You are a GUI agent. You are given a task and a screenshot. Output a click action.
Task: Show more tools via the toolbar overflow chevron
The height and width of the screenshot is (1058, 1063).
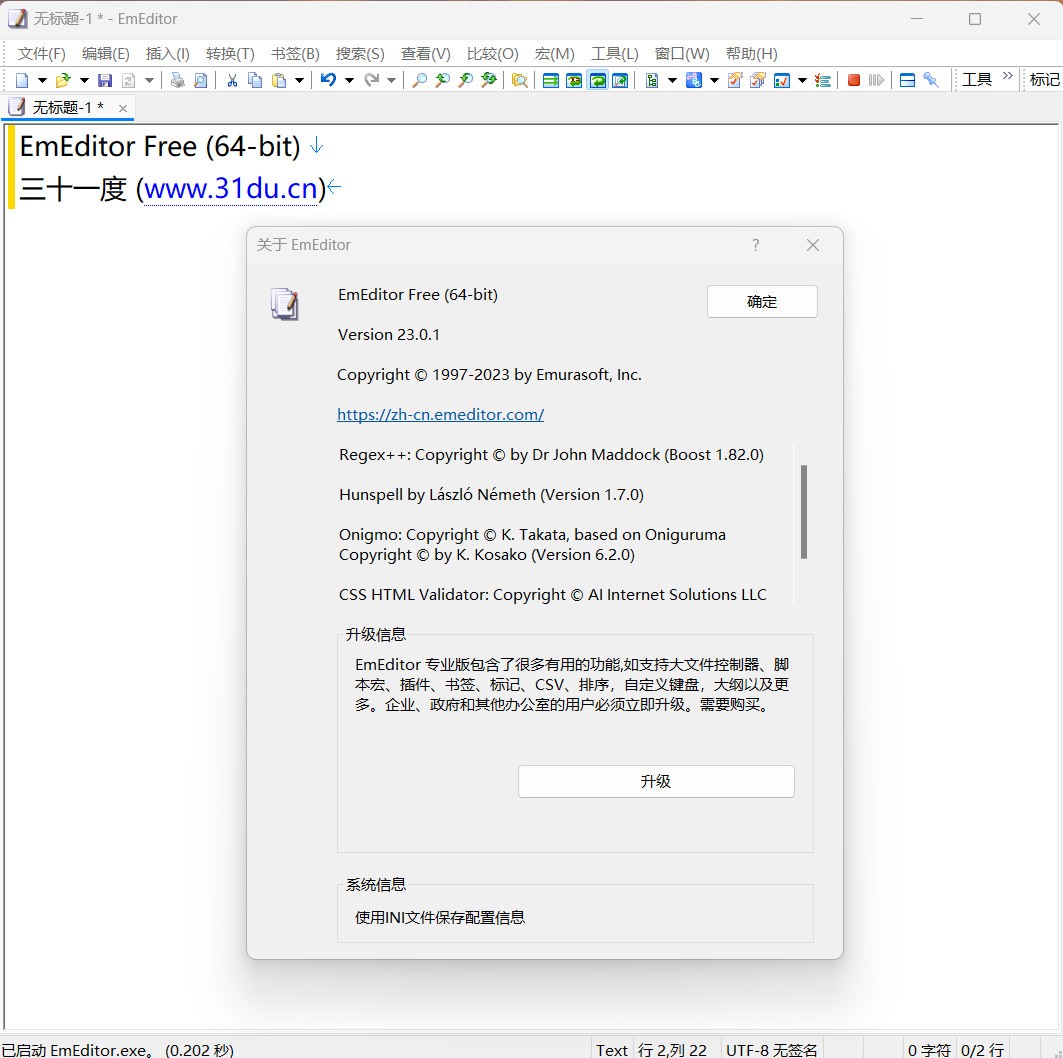[1008, 75]
